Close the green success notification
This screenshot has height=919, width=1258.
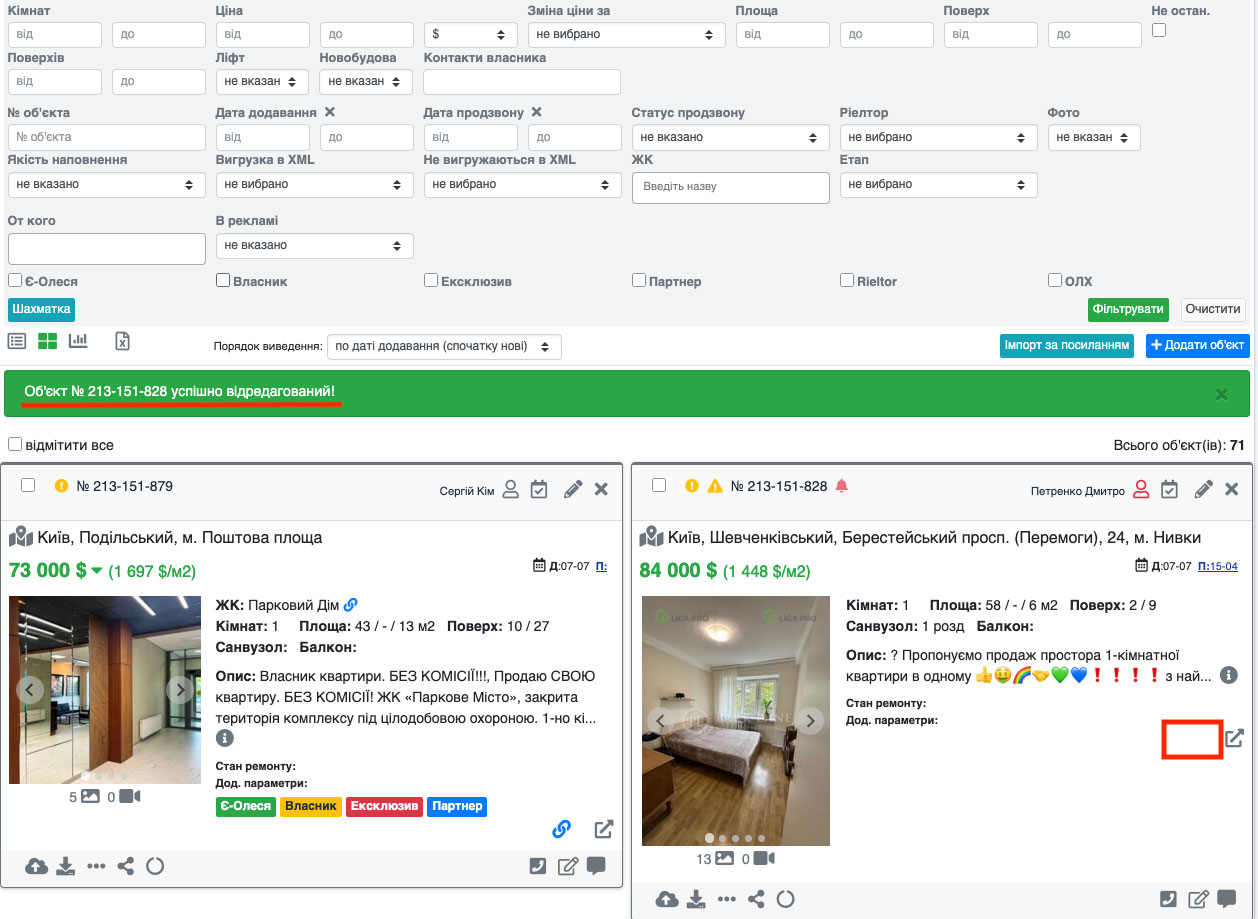click(x=1221, y=394)
